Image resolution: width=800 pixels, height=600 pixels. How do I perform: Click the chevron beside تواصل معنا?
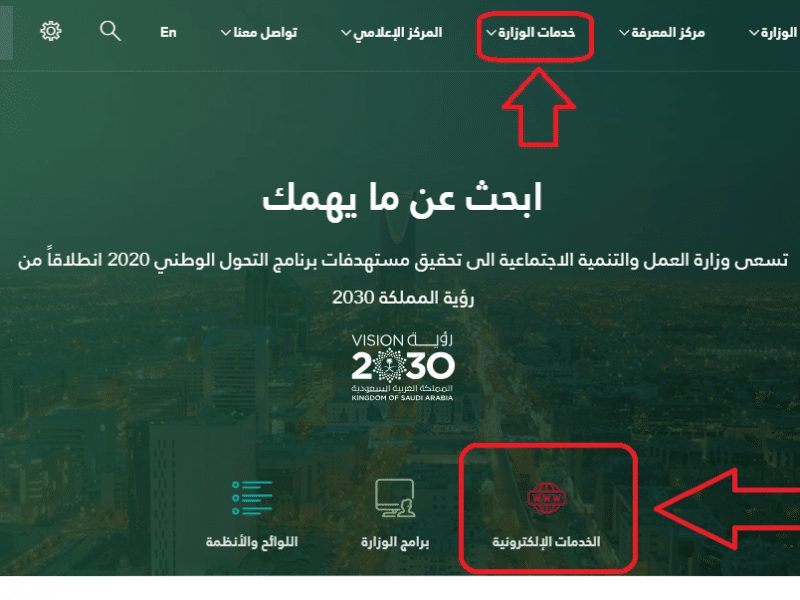pyautogui.click(x=226, y=33)
